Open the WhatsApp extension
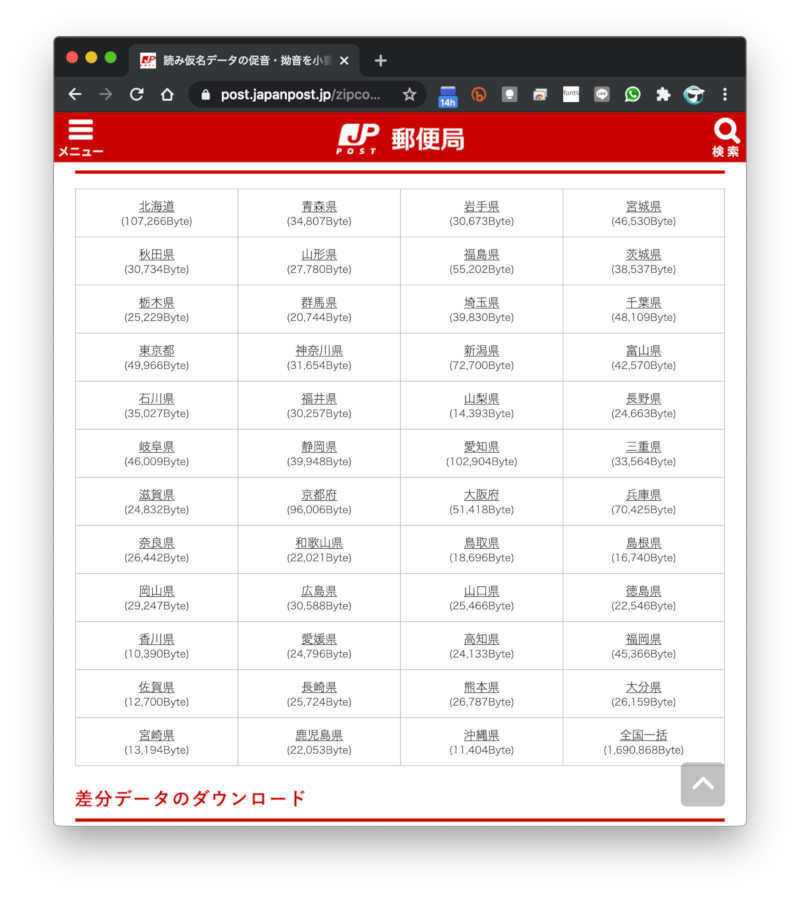The height and width of the screenshot is (897, 800). [632, 95]
